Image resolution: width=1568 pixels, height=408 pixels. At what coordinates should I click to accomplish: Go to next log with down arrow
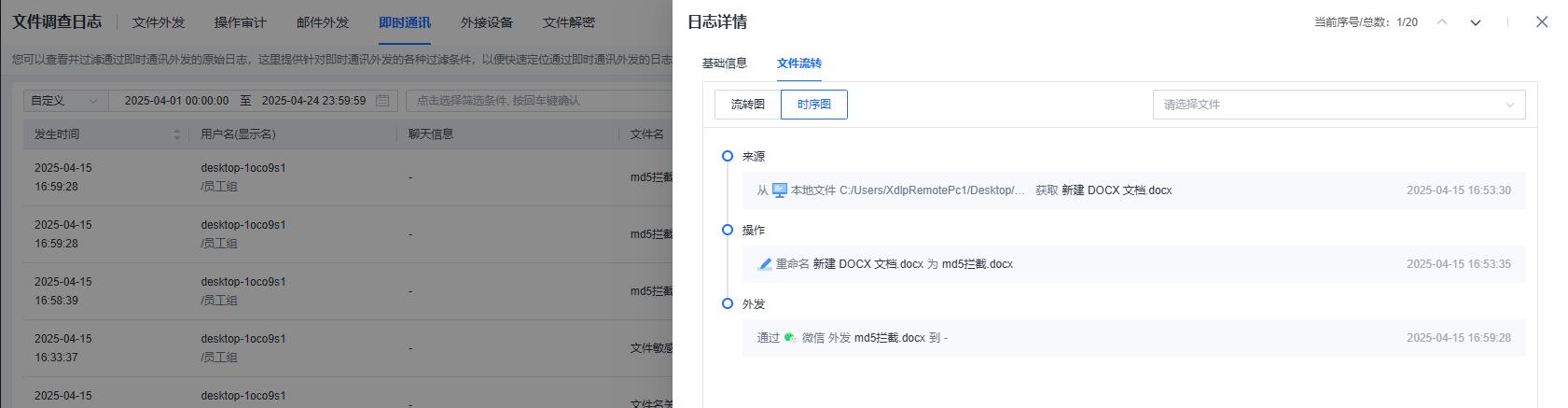click(1476, 22)
